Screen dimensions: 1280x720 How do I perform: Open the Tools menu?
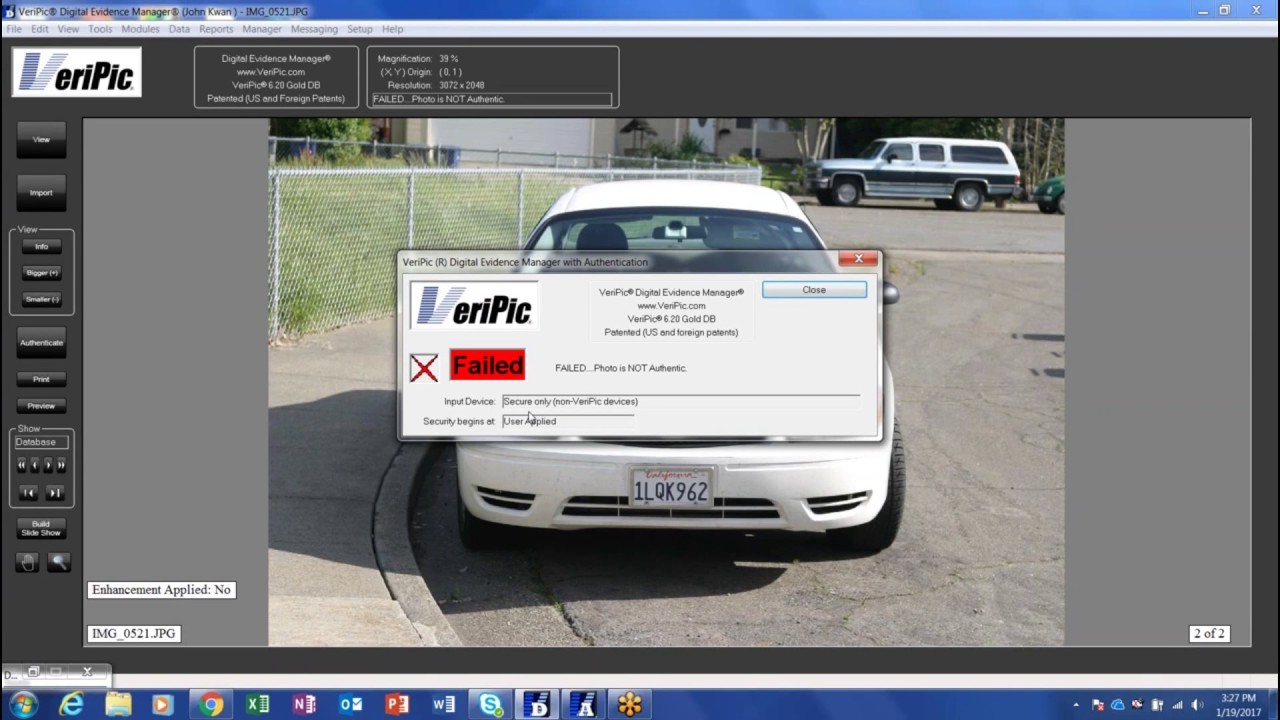coord(100,29)
